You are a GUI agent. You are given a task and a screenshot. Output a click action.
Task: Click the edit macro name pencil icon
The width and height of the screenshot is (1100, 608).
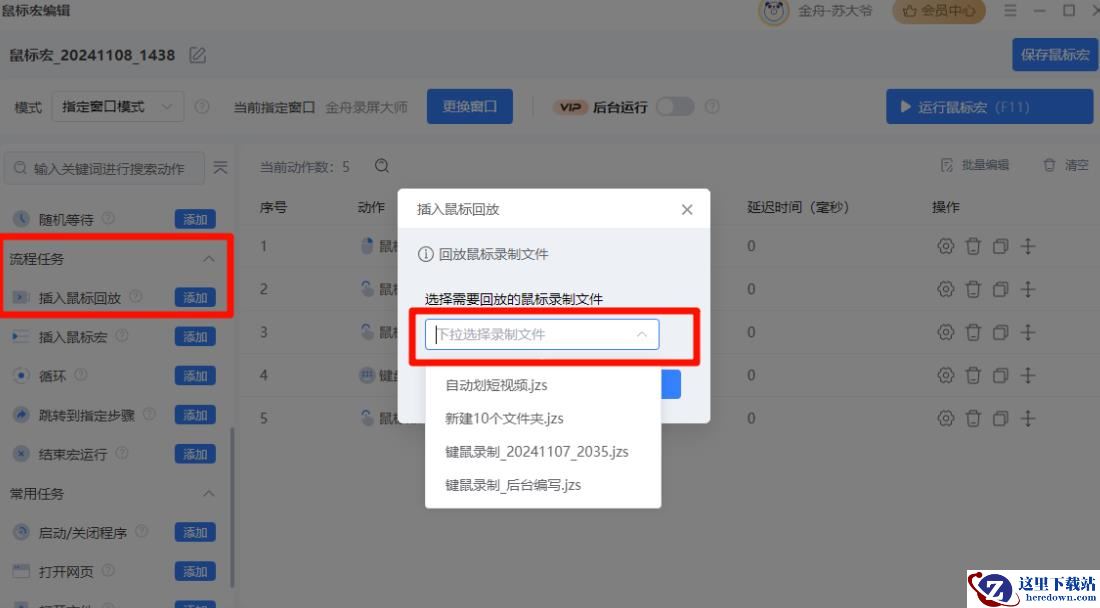[198, 55]
